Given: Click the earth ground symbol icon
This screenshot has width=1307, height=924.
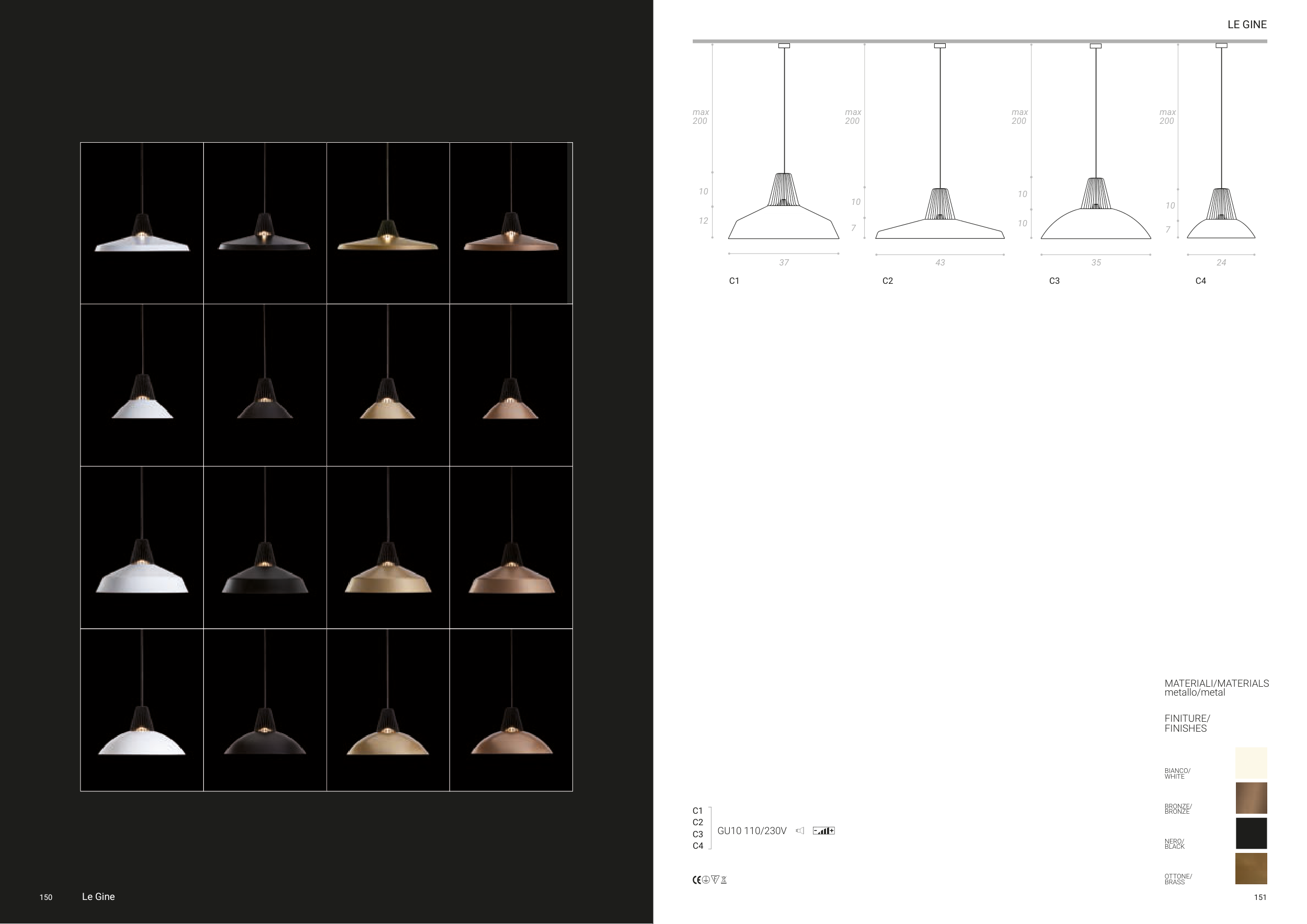Looking at the screenshot, I should [706, 880].
